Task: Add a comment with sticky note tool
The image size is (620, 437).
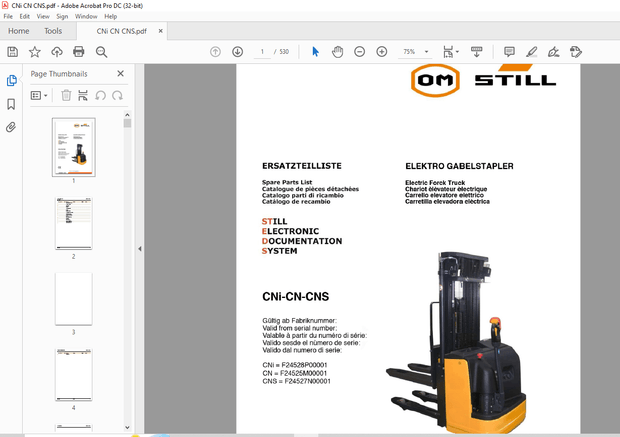Action: pos(509,52)
